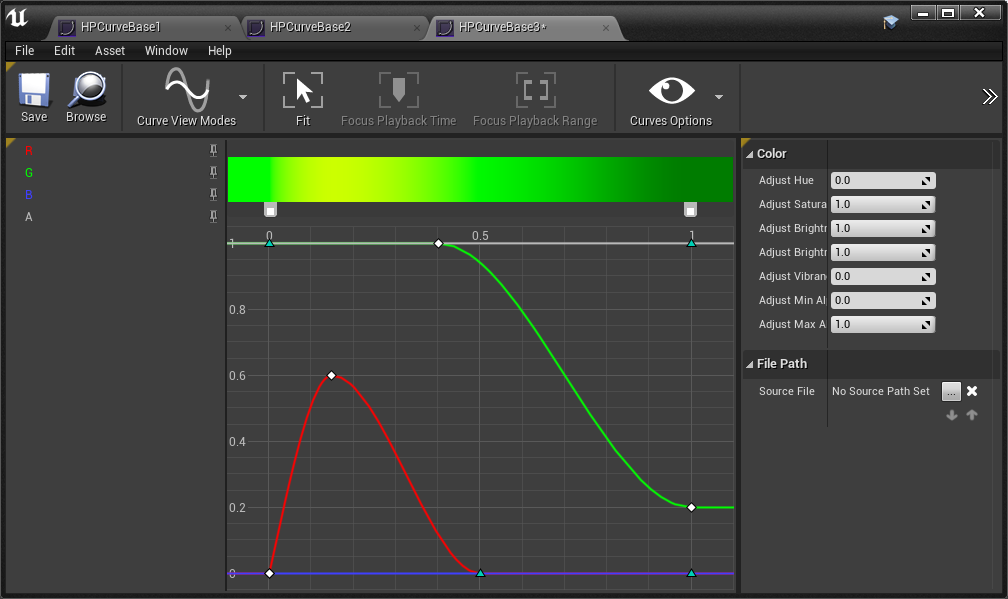The height and width of the screenshot is (599, 1008).
Task: Select the teal key at top time 1
Action: tap(691, 243)
